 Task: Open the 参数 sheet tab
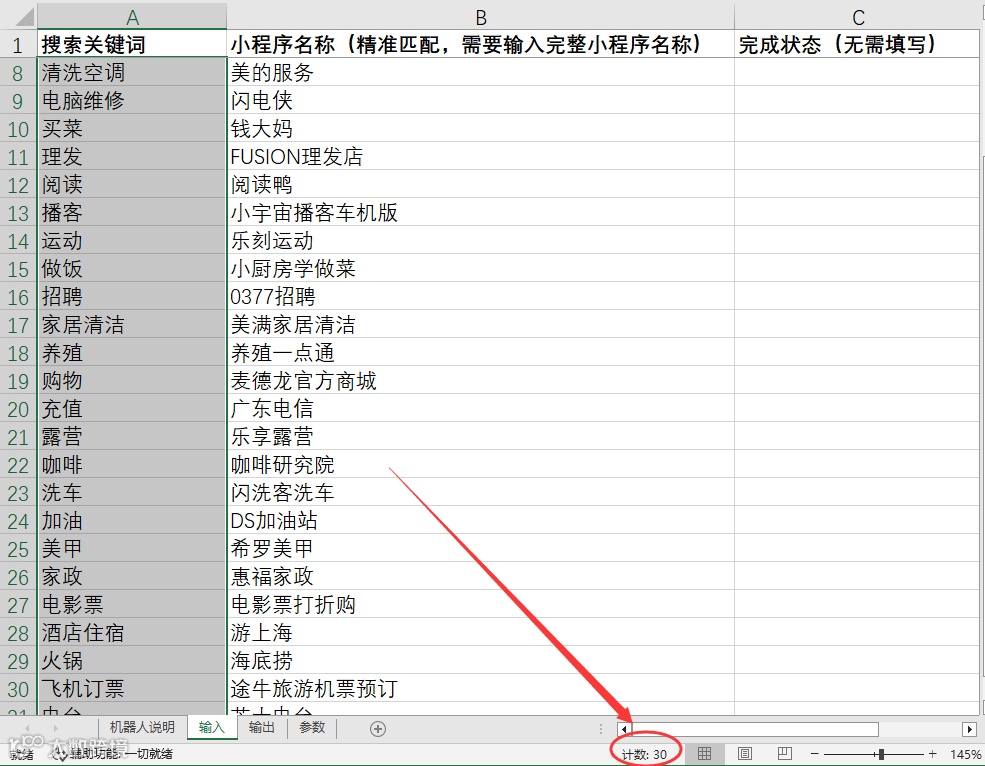312,728
